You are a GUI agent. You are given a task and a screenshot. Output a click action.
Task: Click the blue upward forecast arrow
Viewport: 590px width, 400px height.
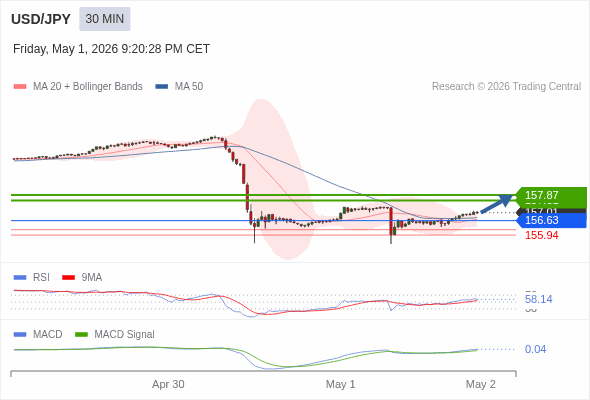point(497,204)
